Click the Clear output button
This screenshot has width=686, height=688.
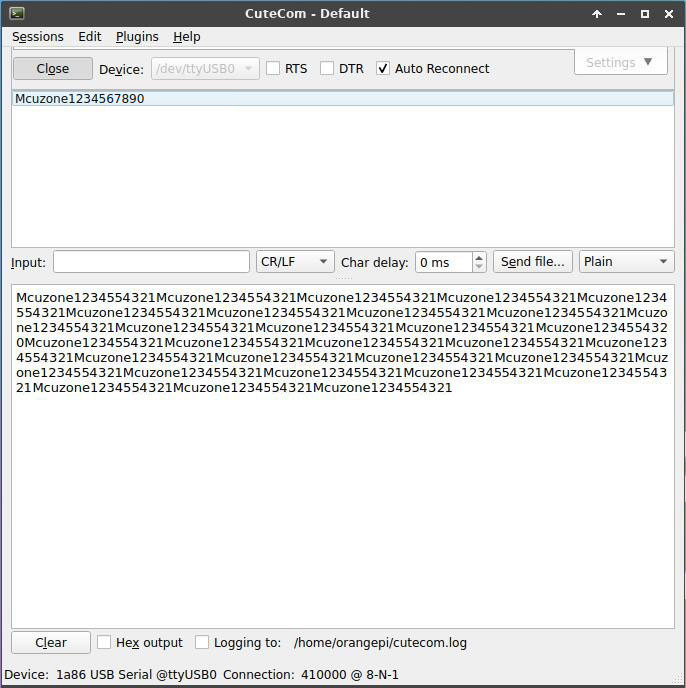pyautogui.click(x=51, y=643)
